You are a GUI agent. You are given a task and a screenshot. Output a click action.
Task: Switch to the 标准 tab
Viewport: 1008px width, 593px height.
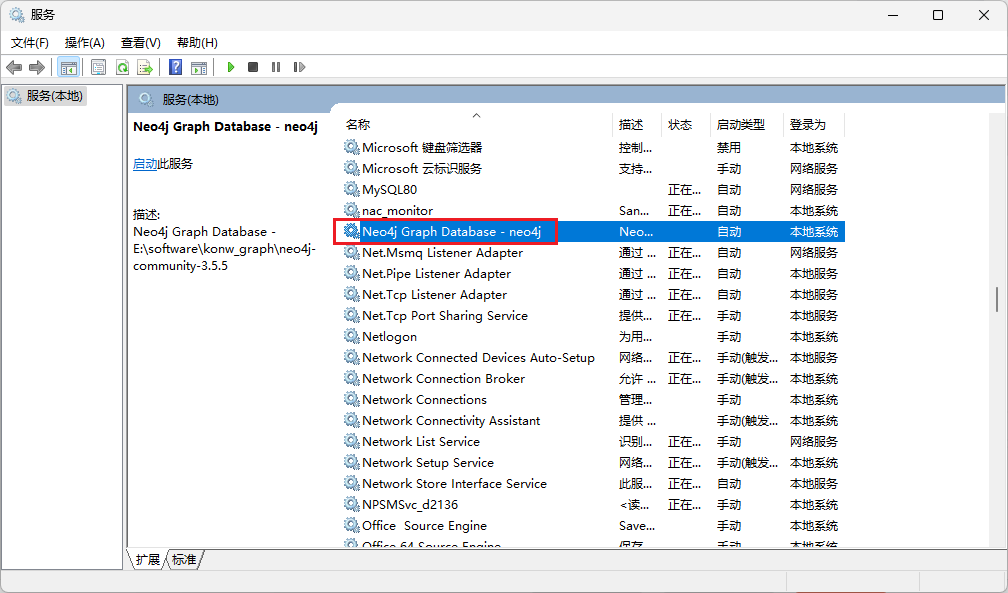[184, 560]
